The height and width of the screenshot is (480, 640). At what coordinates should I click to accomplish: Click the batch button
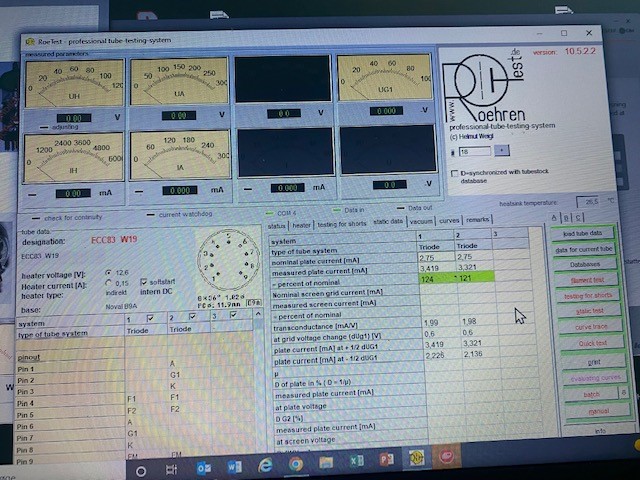[591, 394]
